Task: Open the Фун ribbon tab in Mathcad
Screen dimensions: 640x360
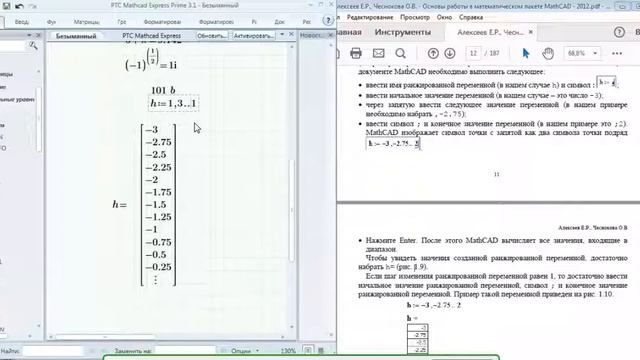Action: click(51, 22)
